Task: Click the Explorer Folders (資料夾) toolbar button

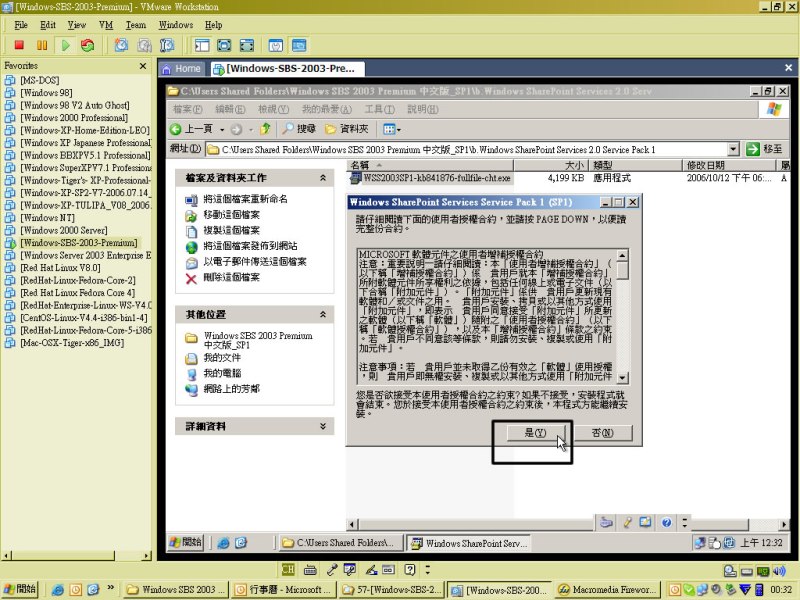Action: tap(347, 129)
